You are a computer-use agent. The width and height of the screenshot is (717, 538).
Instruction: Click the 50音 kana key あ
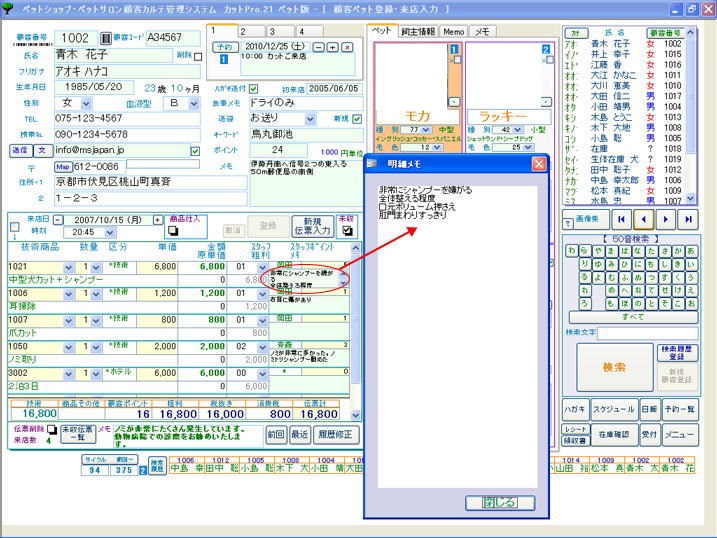click(691, 250)
